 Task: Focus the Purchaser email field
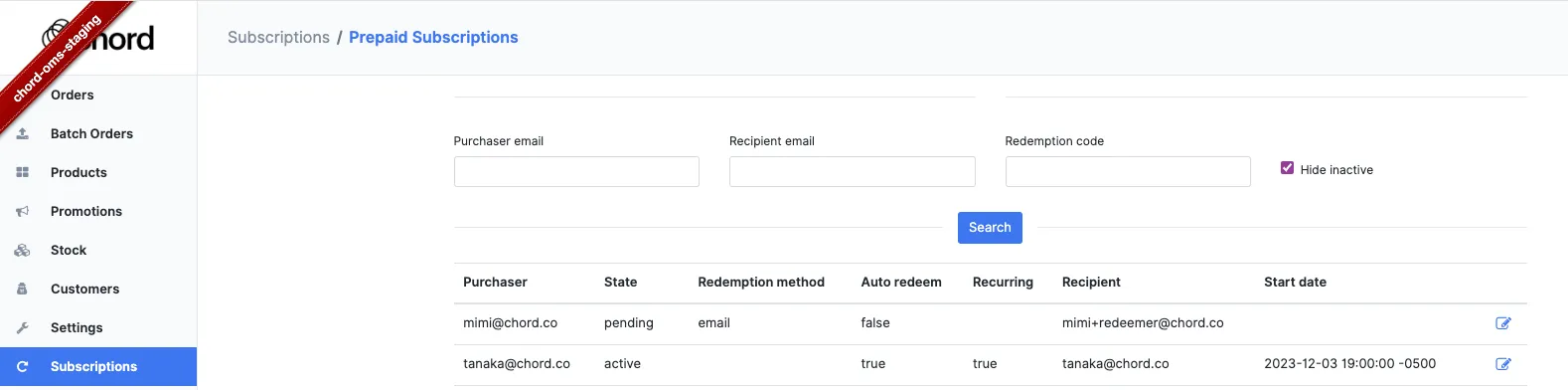pos(576,171)
